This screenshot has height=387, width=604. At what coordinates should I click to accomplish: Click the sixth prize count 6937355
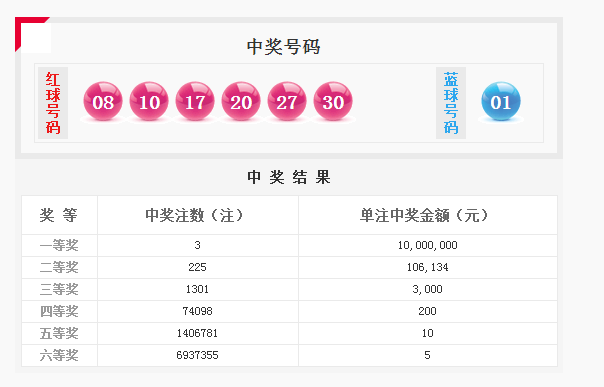[198, 355]
